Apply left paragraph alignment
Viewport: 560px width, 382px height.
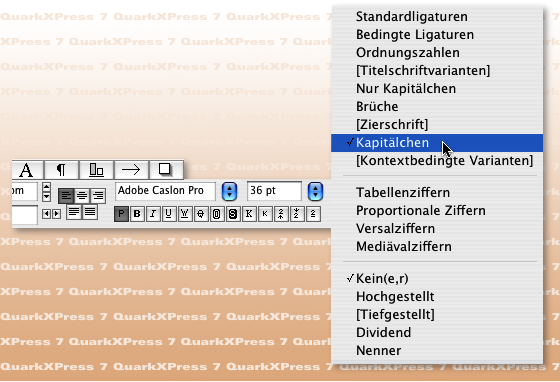point(66,196)
